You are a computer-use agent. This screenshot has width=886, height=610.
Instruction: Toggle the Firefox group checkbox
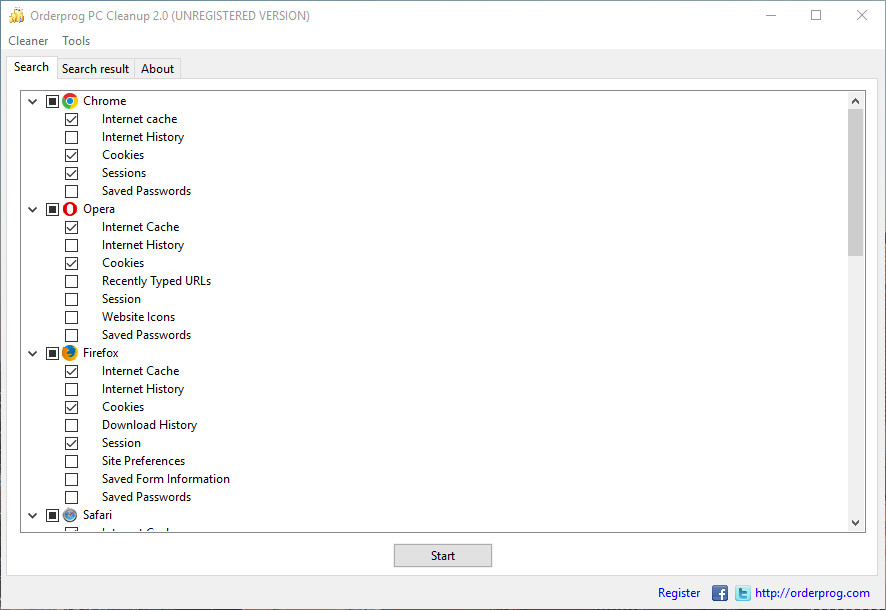52,353
